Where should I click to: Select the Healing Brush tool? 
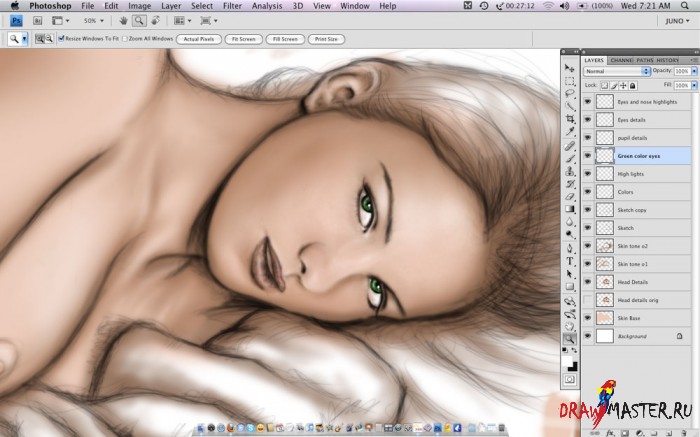[x=570, y=146]
